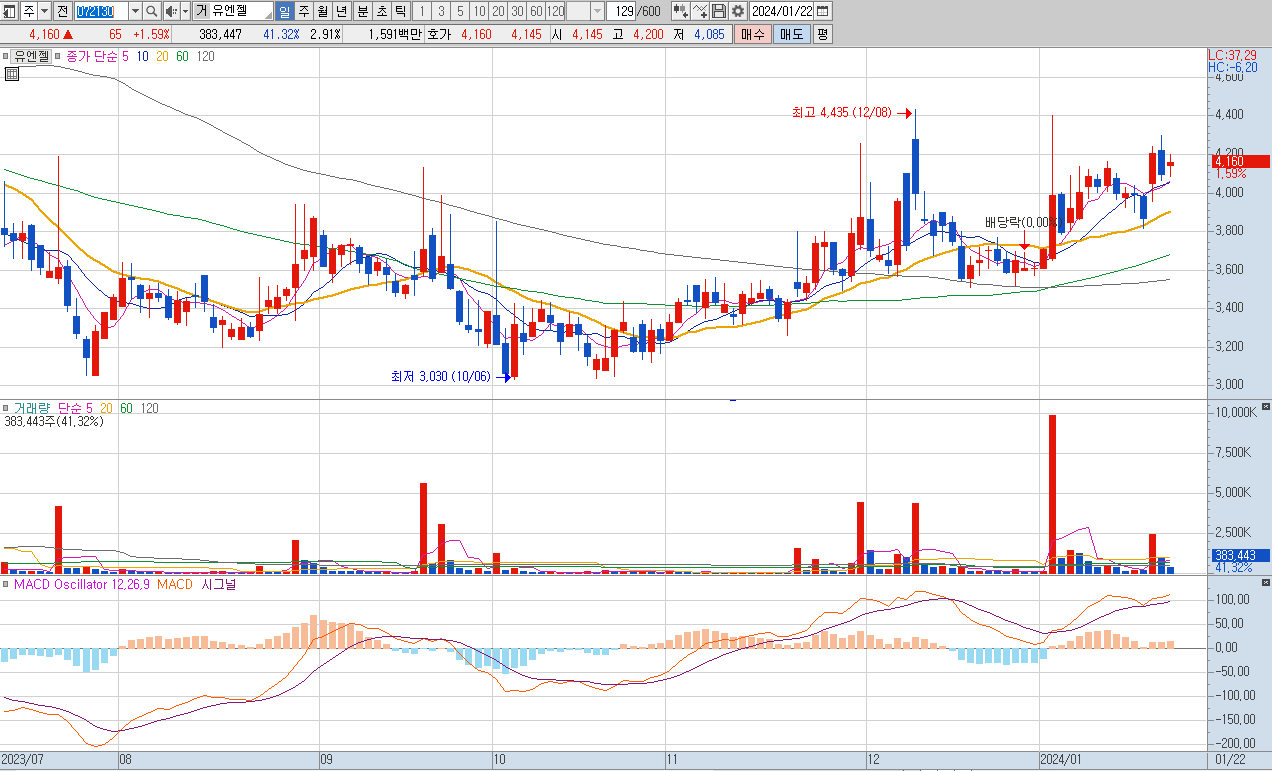Click the 2024/01/22 date field

781,11
